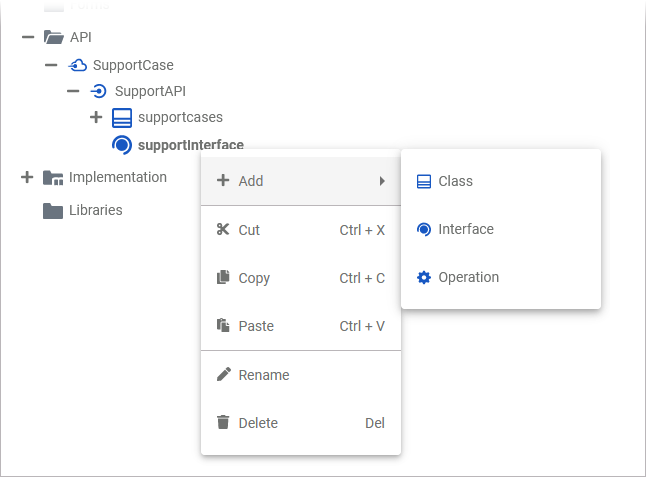Screen dimensions: 646x477
Task: Click the SupportAPI interface icon
Action: [99, 91]
